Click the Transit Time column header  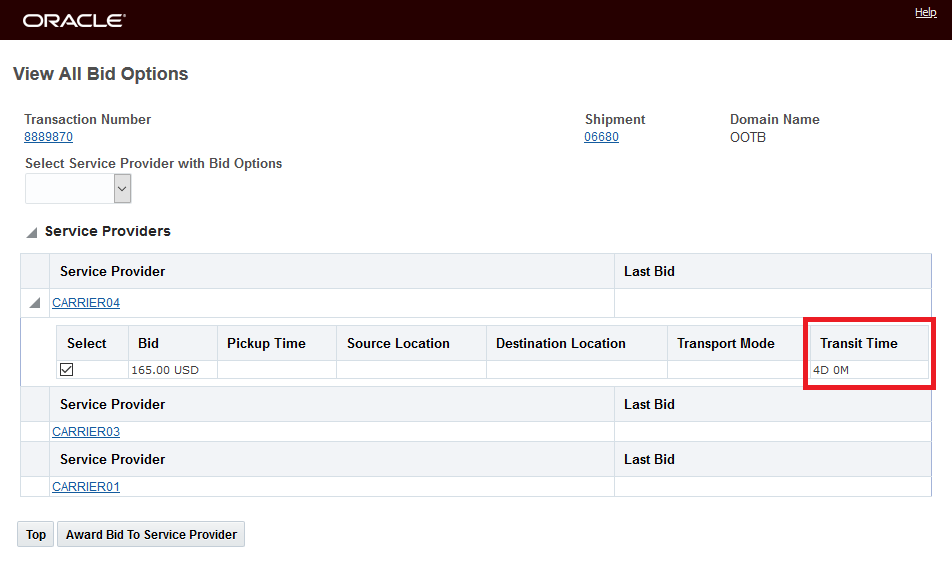pyautogui.click(x=858, y=343)
